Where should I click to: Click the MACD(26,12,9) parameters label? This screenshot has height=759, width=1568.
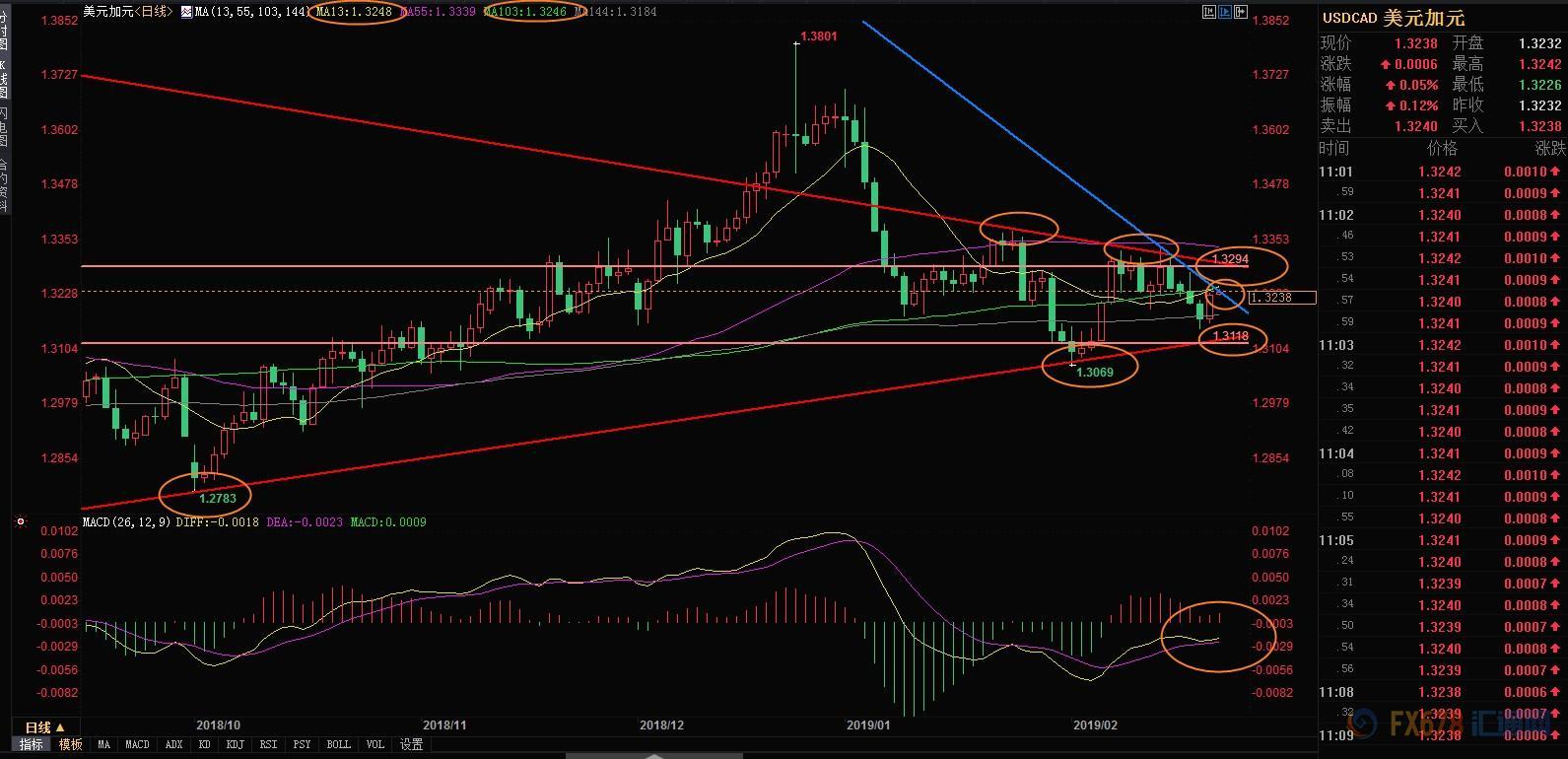pos(126,521)
